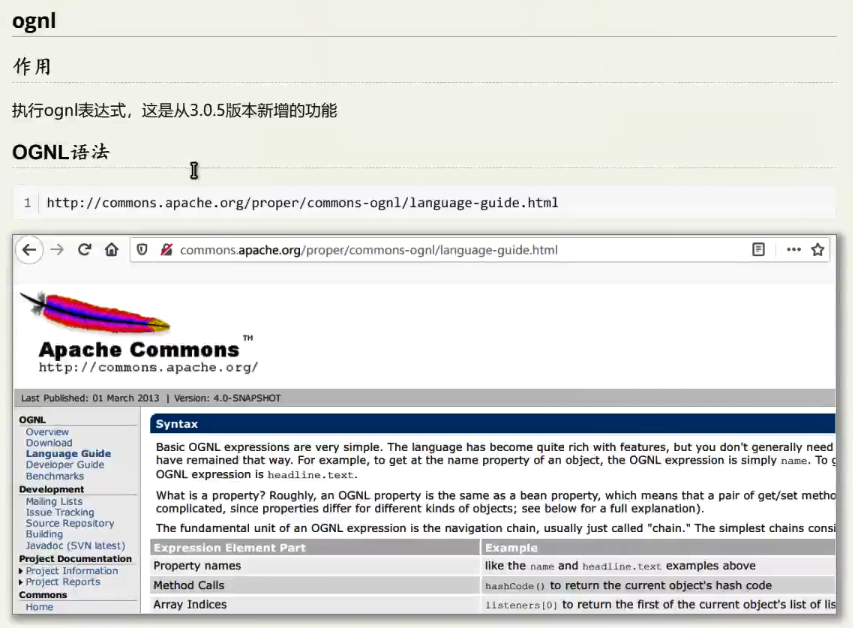Image resolution: width=853 pixels, height=628 pixels.
Task: Open the Project Information link
Action: [x=72, y=571]
